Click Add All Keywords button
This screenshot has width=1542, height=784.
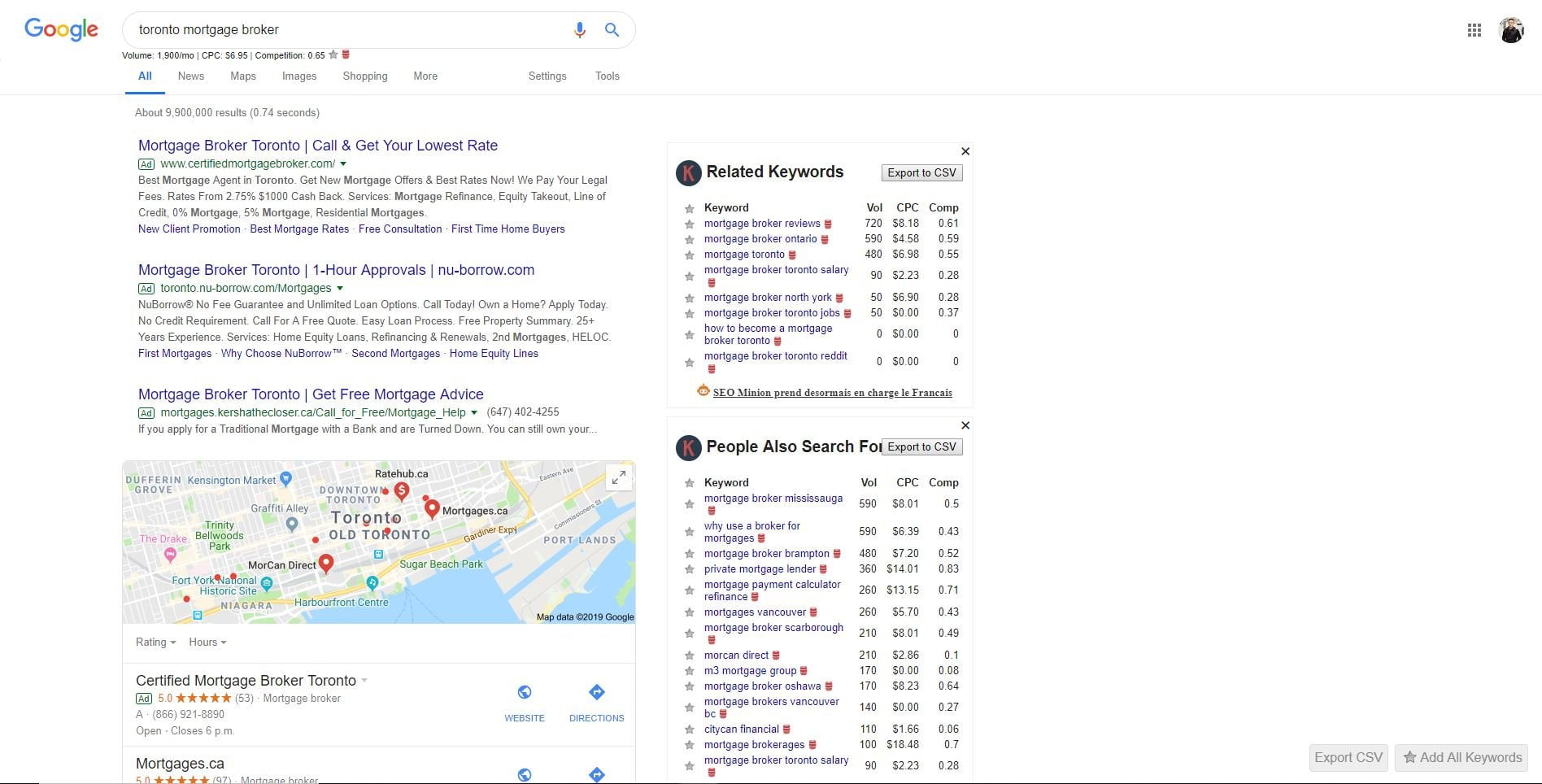tap(1461, 757)
